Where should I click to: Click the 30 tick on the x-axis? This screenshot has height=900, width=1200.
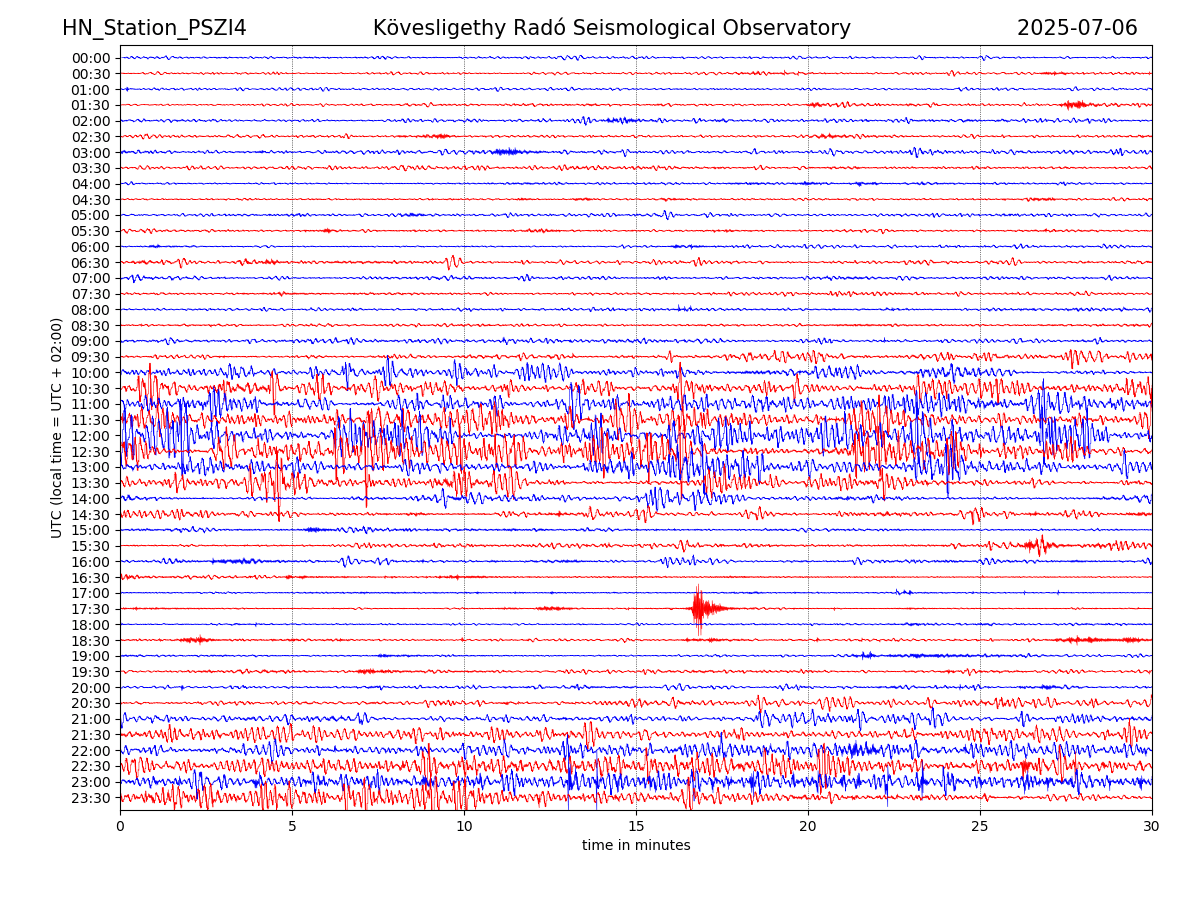pos(1152,825)
